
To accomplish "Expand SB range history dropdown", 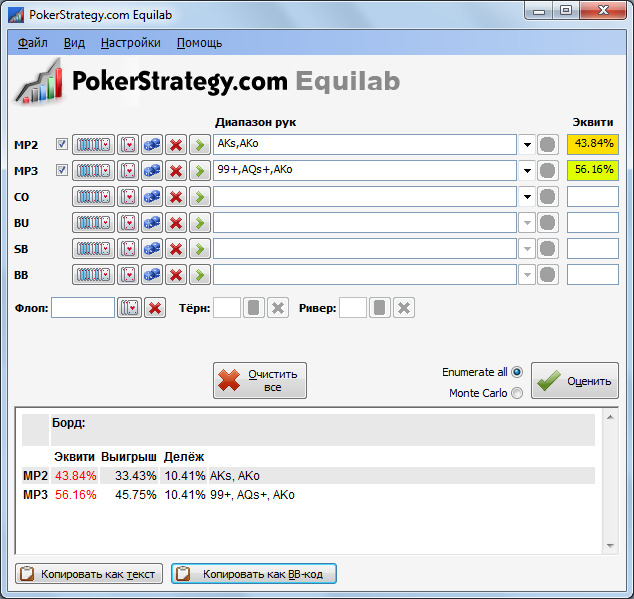I will click(x=527, y=249).
